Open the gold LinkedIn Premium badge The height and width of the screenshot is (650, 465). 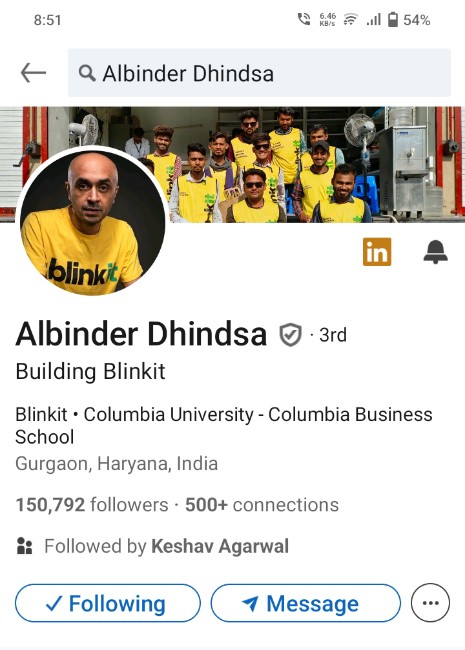pos(377,252)
